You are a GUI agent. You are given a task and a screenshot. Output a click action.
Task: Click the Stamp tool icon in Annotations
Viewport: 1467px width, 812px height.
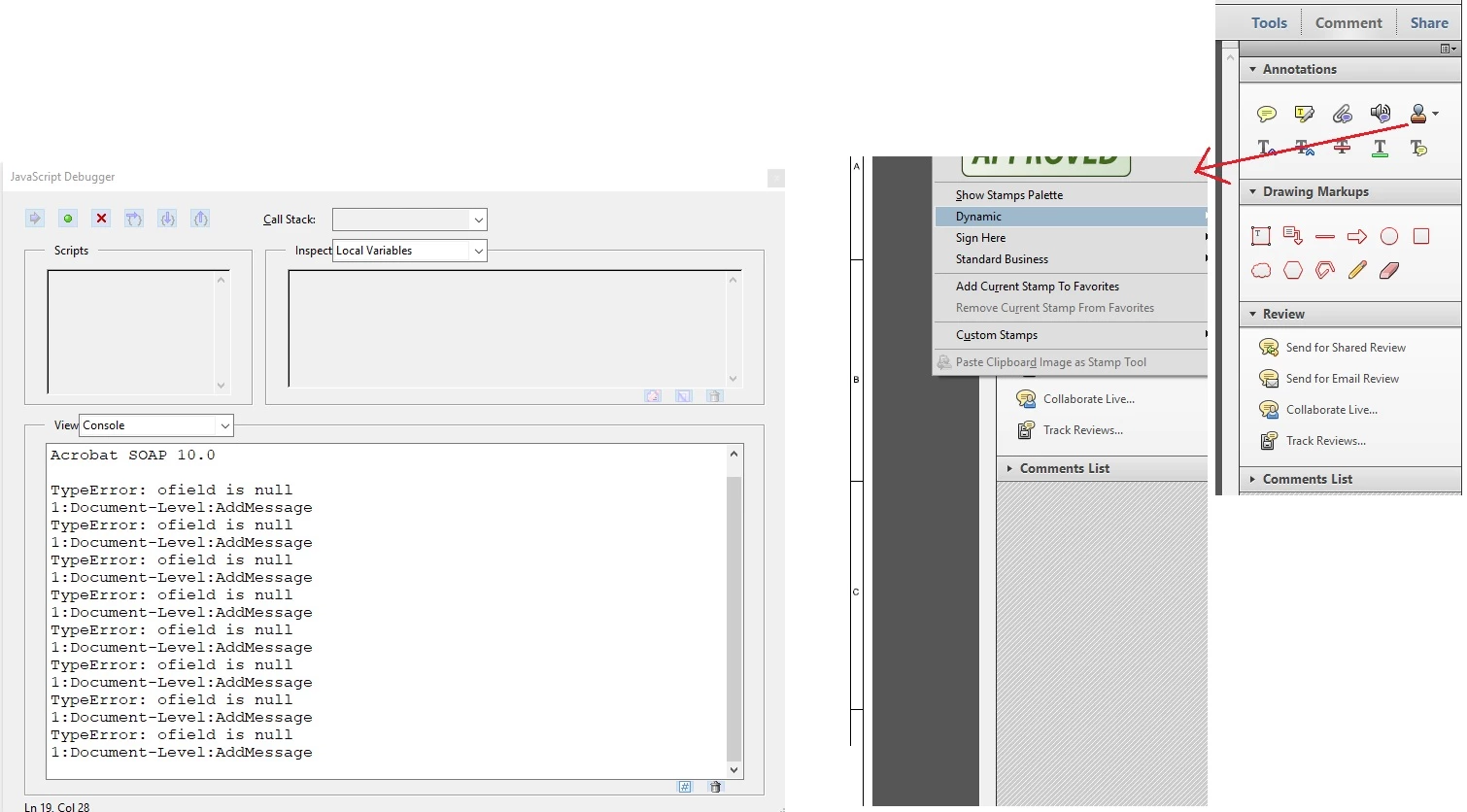[1418, 114]
